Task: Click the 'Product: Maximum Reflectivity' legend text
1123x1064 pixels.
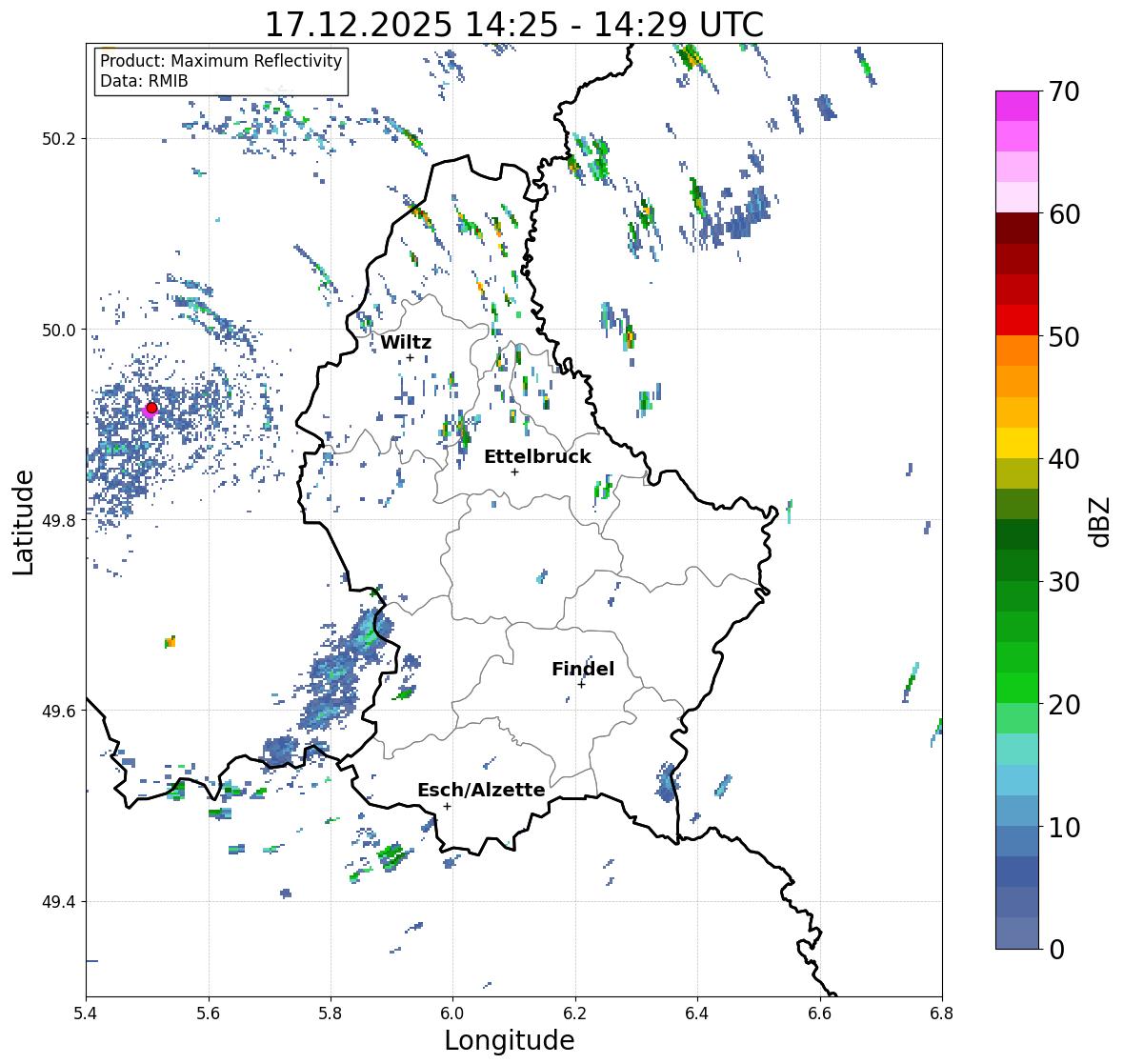Action: 221,61
